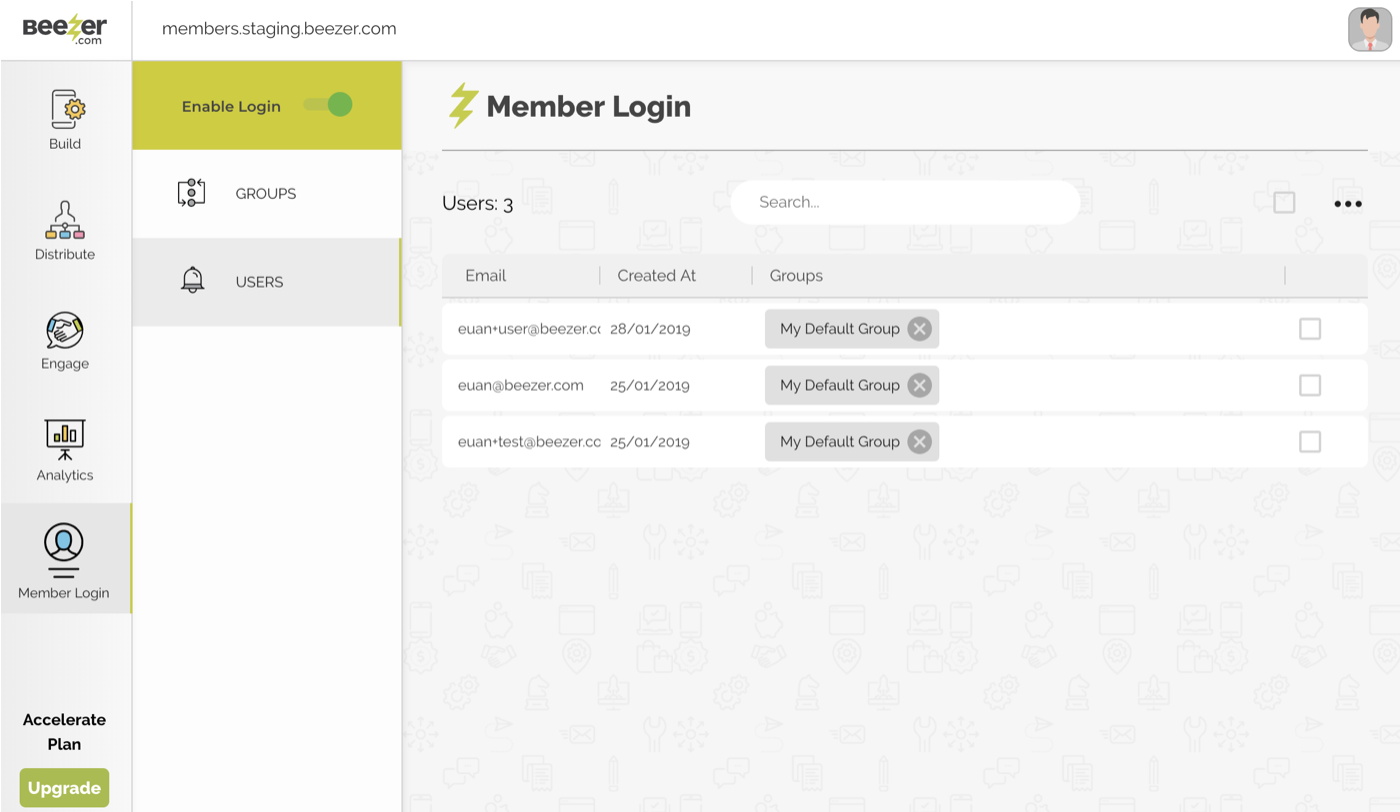
Task: Open the Analytics chart icon
Action: coord(65,440)
